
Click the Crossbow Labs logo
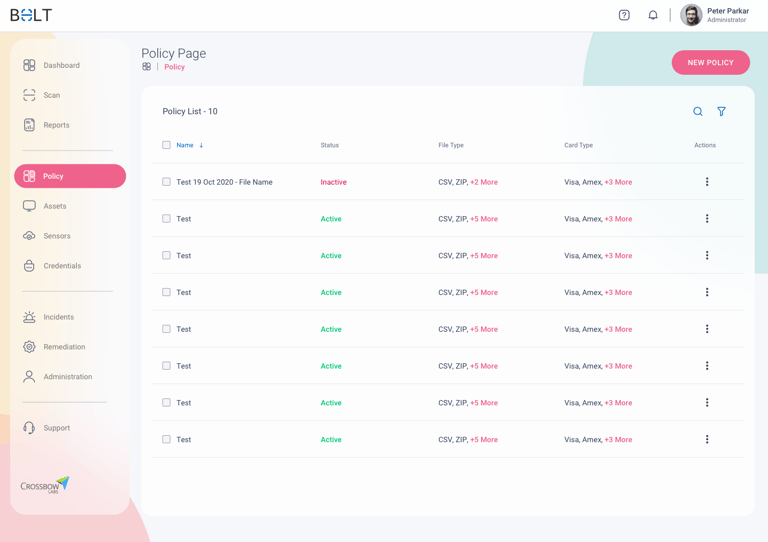pos(45,485)
